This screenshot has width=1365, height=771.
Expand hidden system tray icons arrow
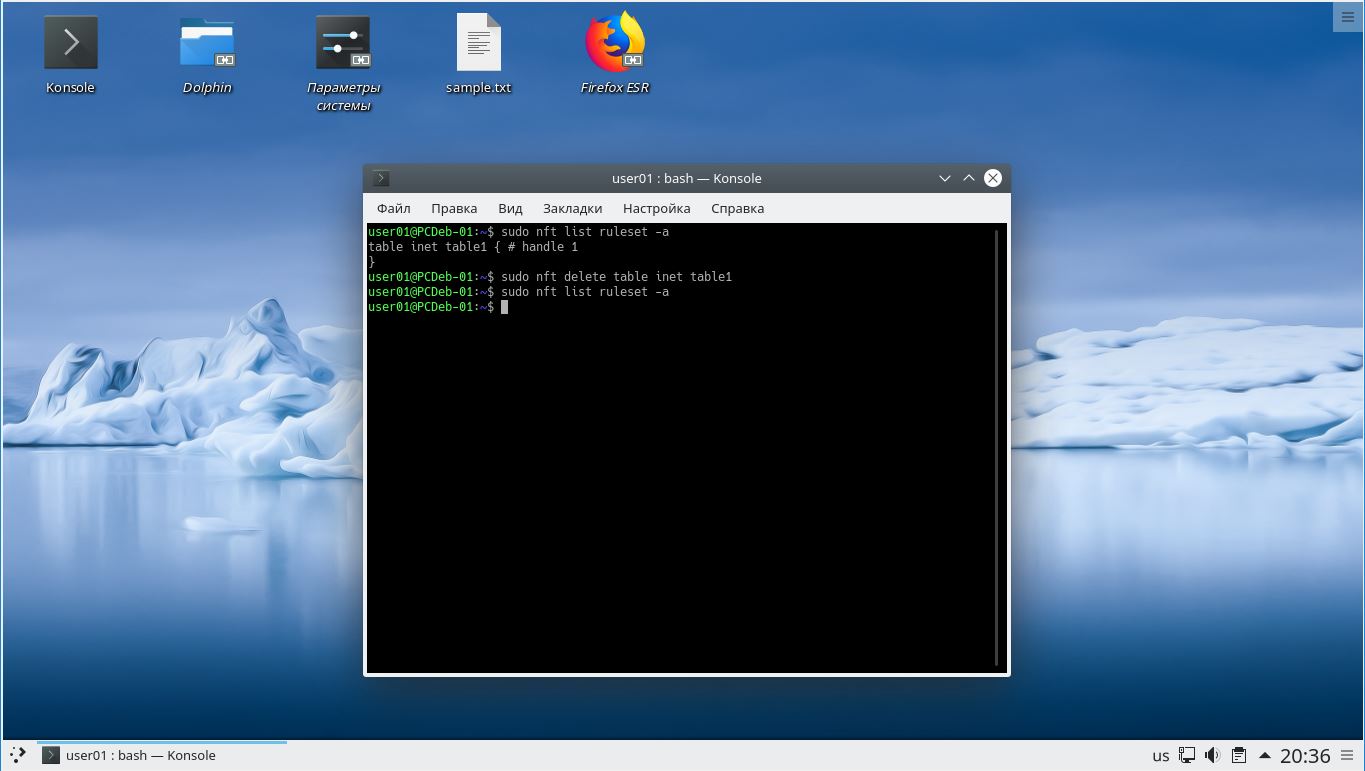(1264, 755)
